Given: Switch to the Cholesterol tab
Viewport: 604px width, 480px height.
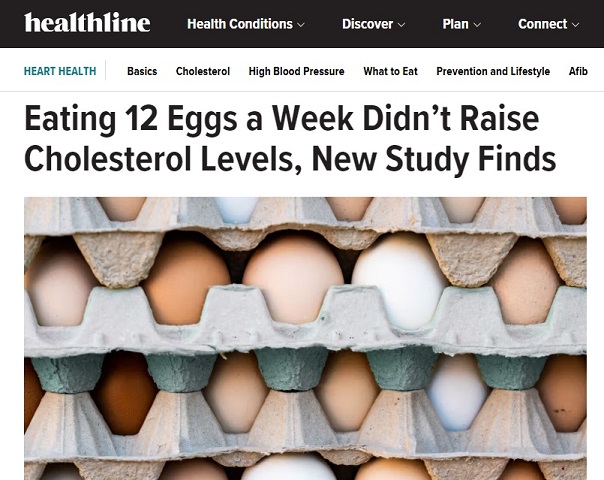Looking at the screenshot, I should tap(203, 72).
